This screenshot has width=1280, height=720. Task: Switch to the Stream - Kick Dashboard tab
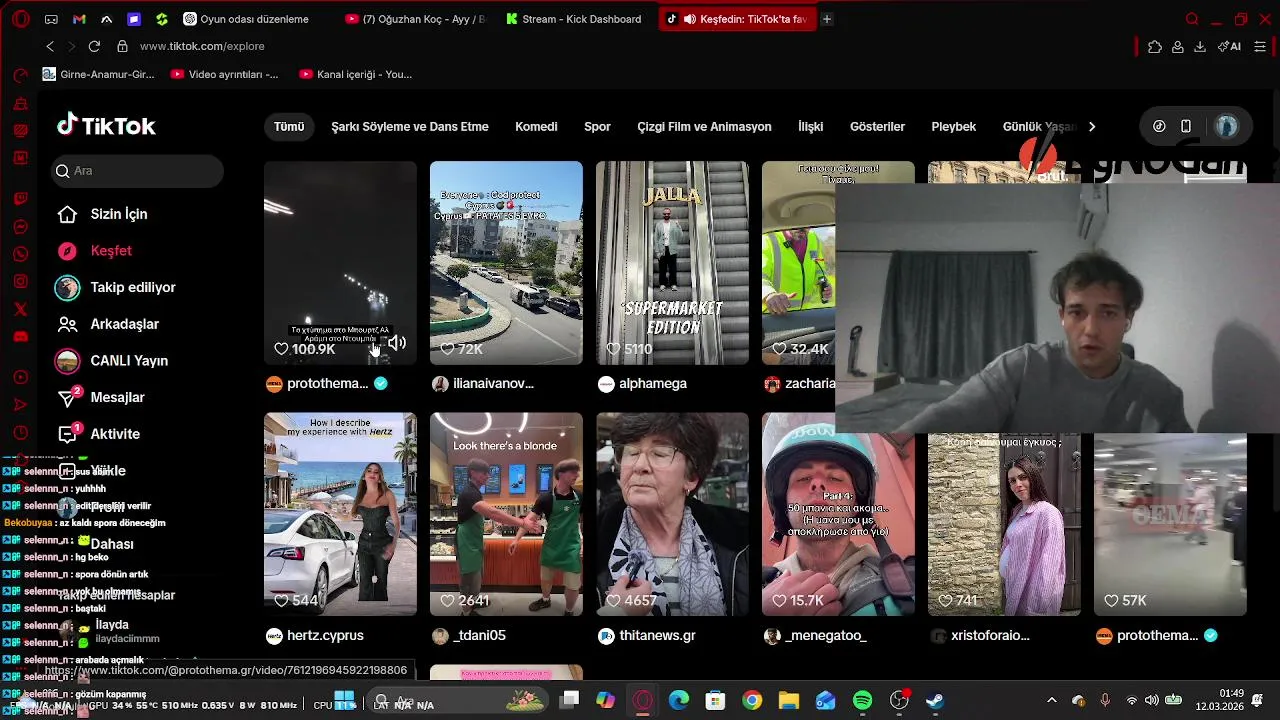(x=572, y=19)
